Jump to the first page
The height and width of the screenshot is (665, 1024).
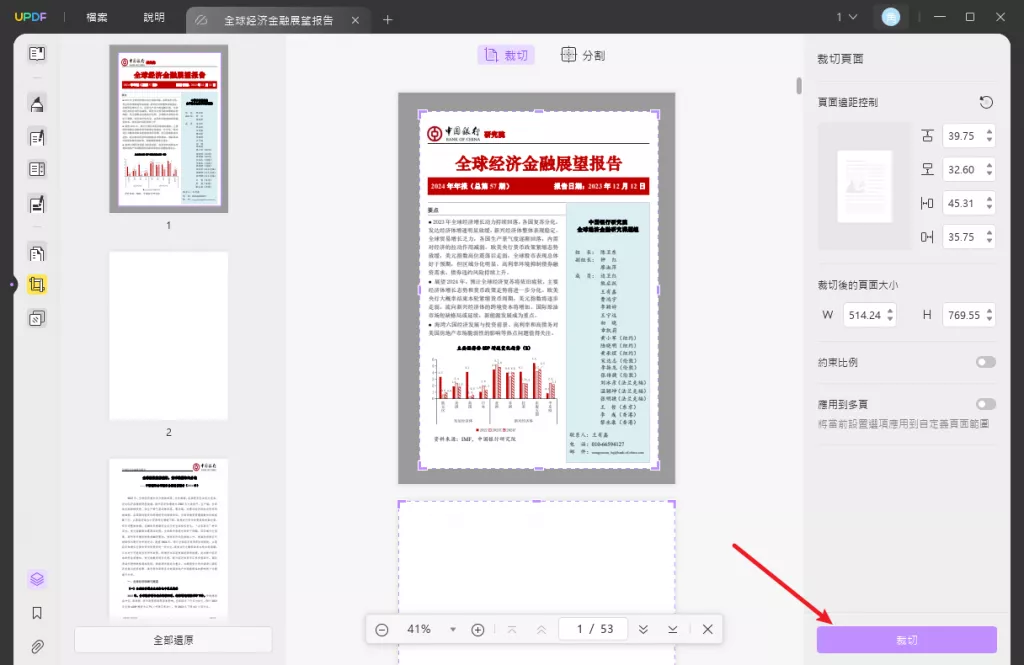[x=512, y=630]
